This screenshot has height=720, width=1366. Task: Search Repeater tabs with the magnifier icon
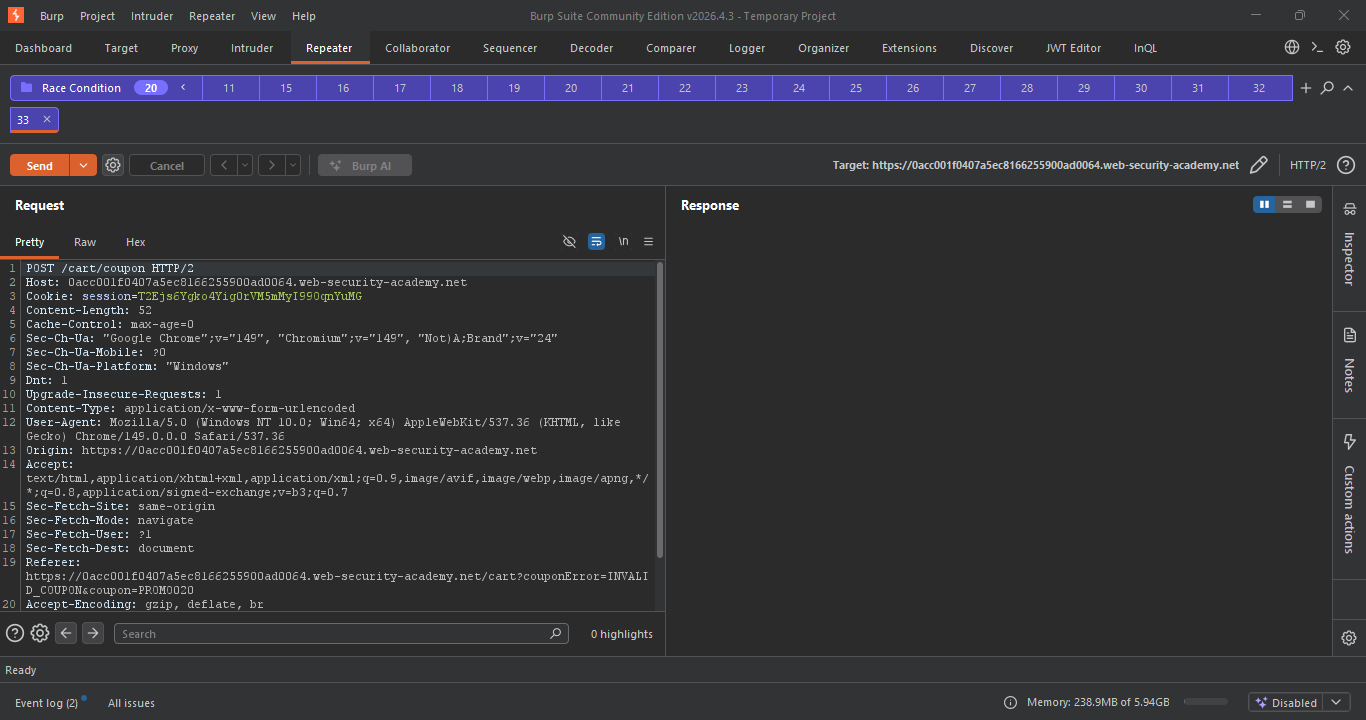(1327, 88)
